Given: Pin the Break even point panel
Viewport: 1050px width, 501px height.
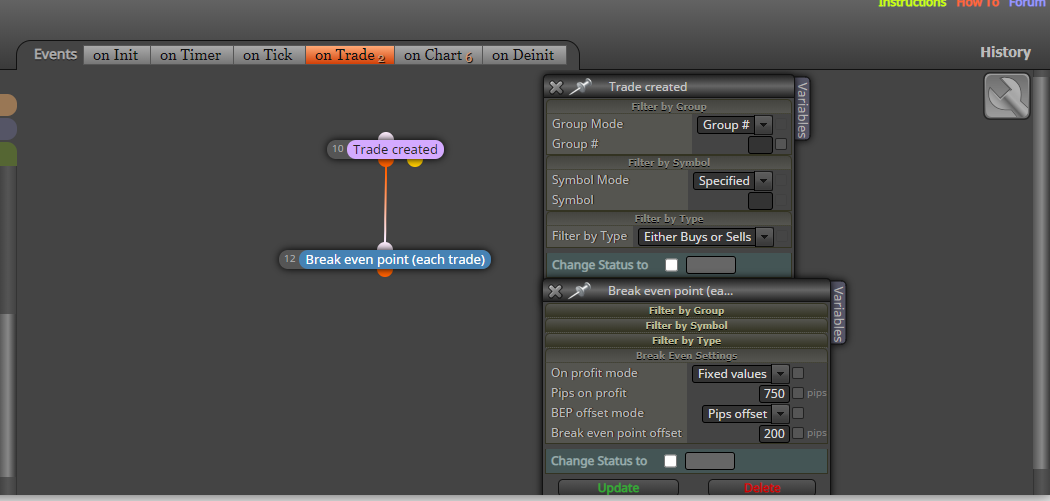Looking at the screenshot, I should [580, 291].
